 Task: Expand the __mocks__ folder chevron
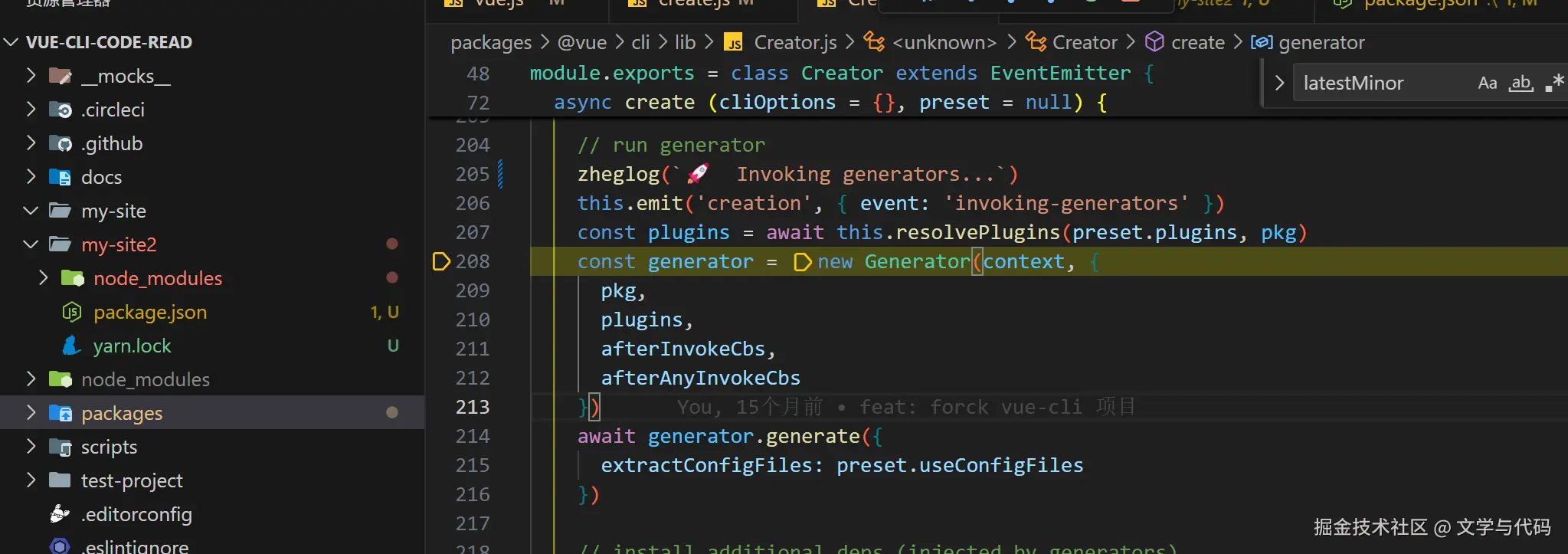(31, 75)
